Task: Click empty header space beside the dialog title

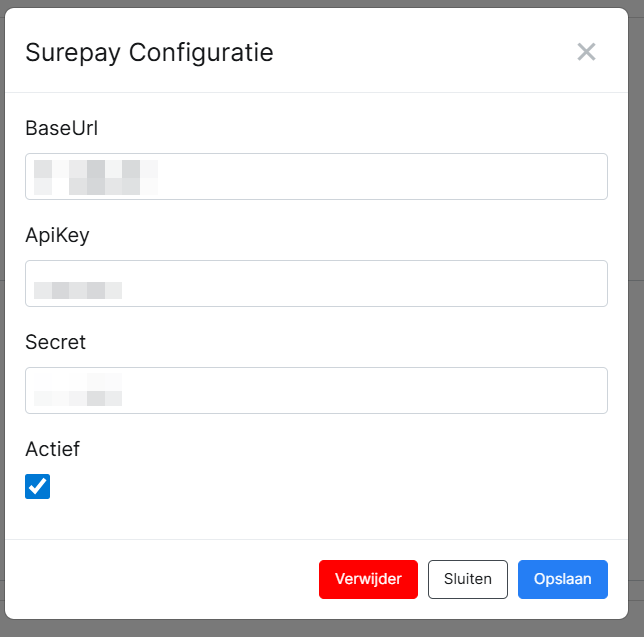Action: (420, 52)
